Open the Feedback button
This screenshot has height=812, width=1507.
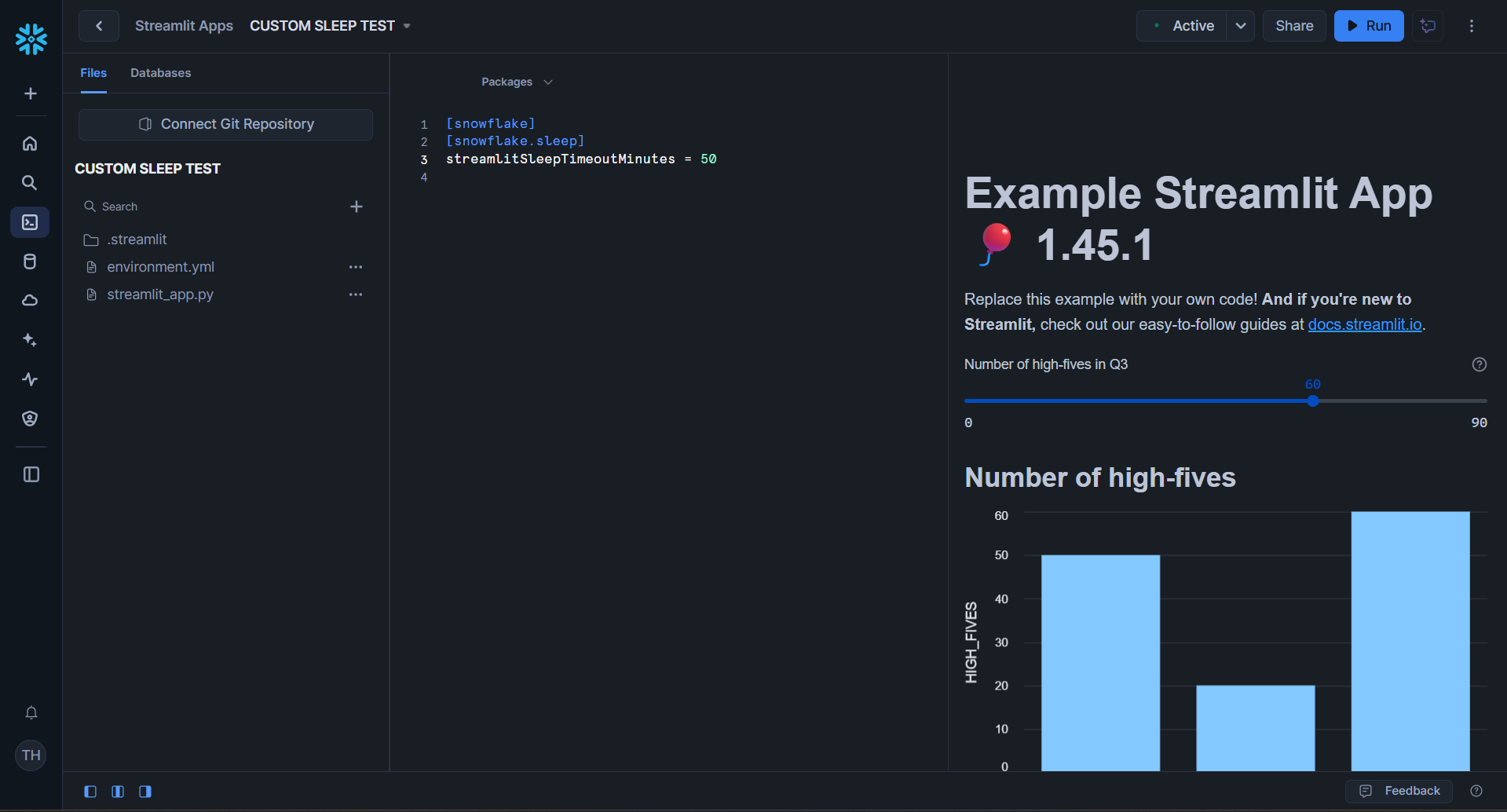[1399, 791]
